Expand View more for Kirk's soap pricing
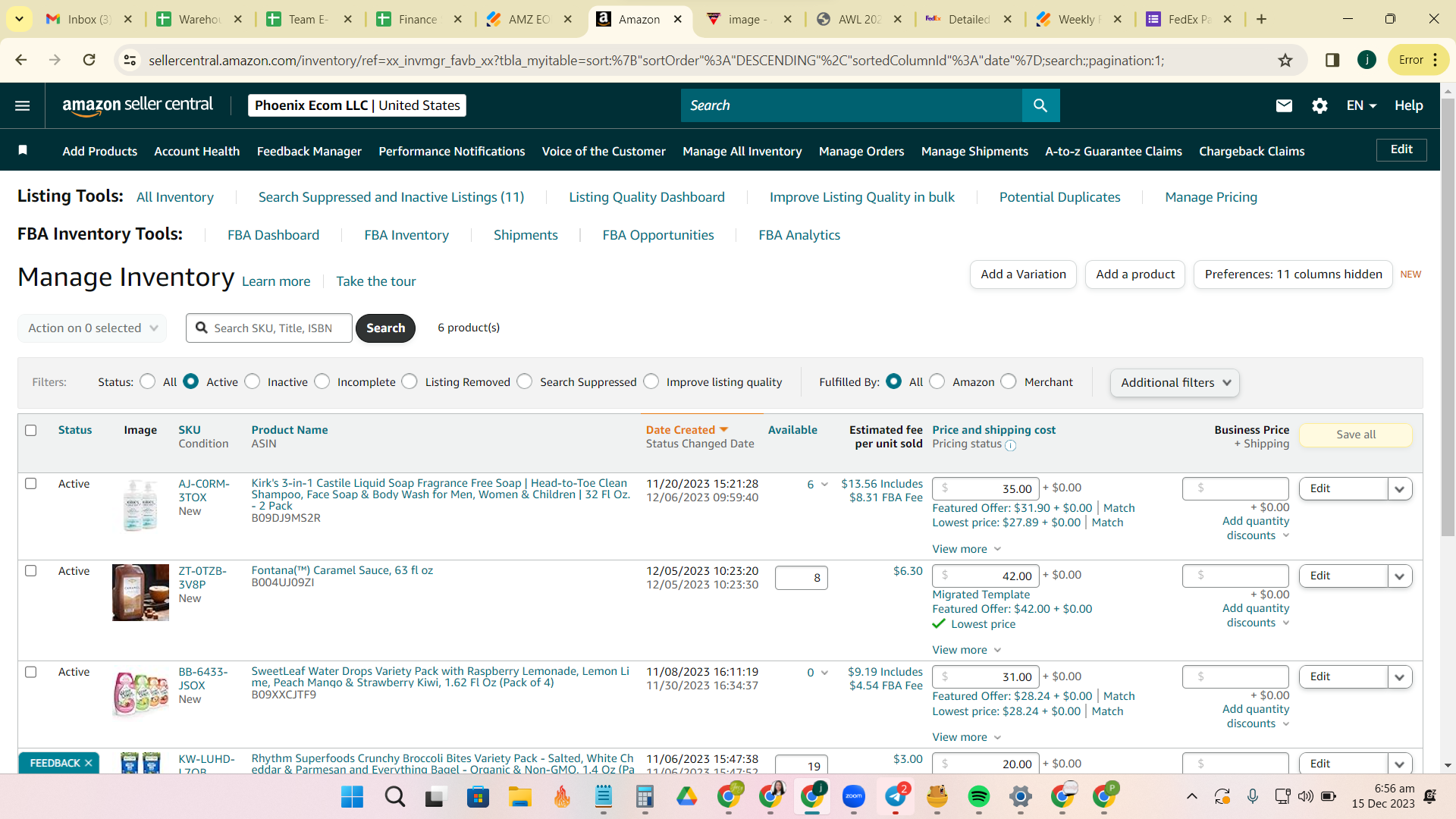 (x=967, y=549)
